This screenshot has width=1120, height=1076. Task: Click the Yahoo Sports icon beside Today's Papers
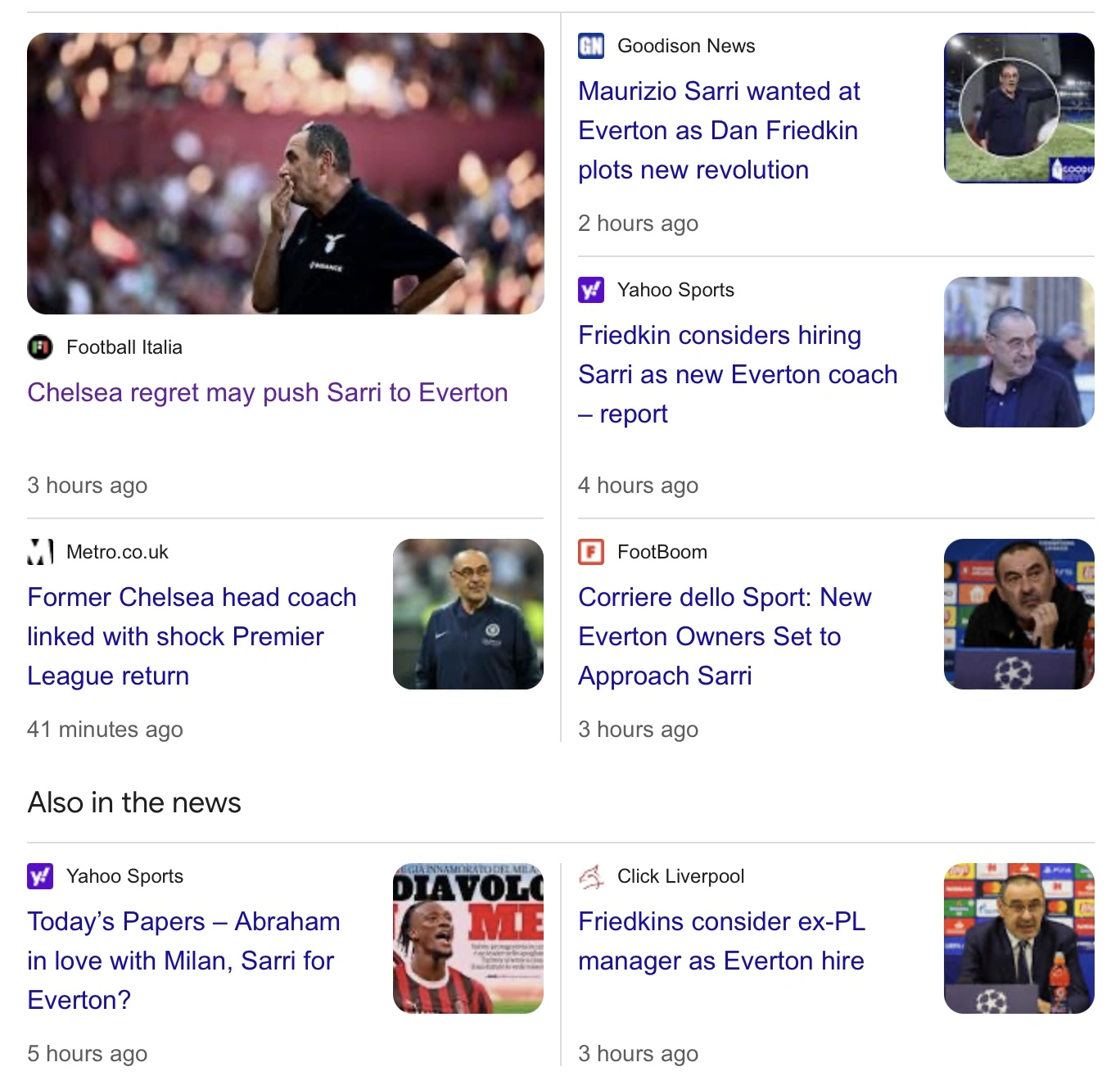40,876
